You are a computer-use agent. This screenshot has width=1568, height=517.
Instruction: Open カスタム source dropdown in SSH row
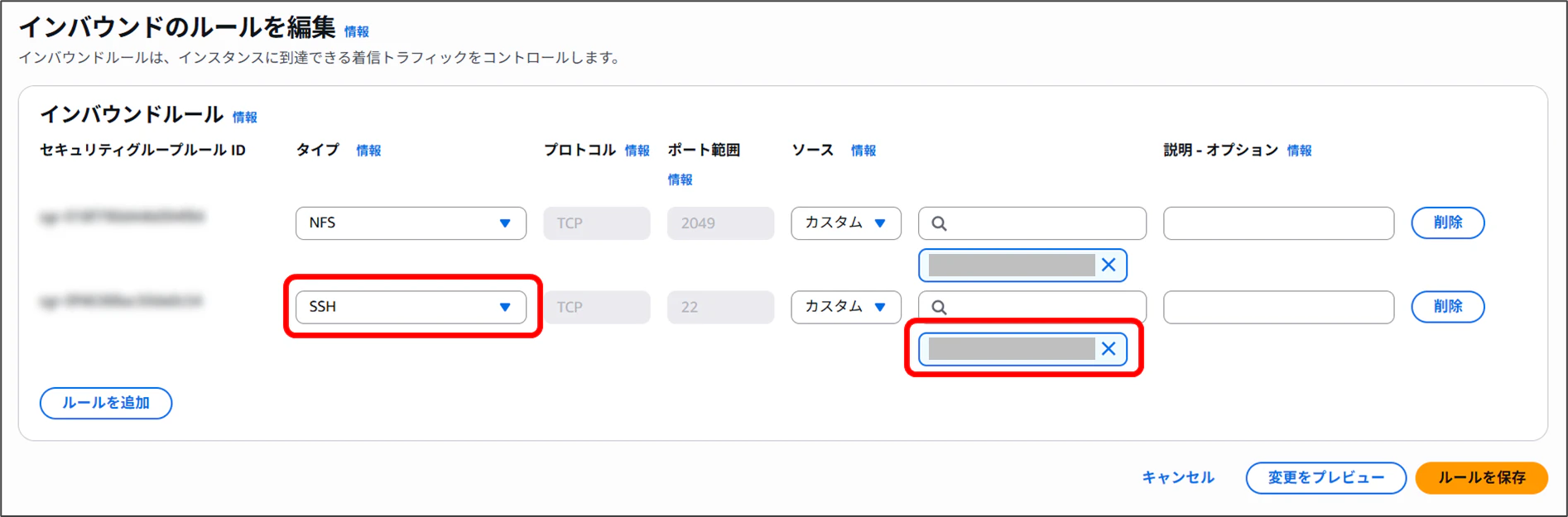[x=846, y=307]
